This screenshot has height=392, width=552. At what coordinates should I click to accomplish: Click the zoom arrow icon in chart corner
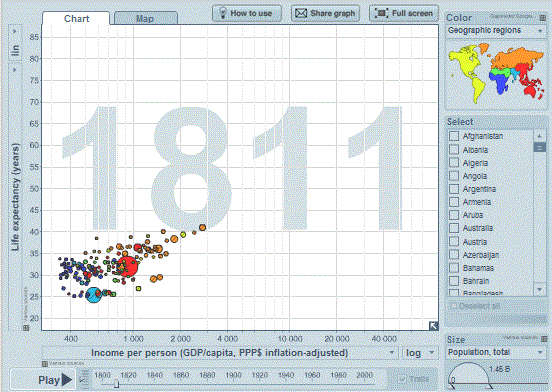tap(433, 326)
